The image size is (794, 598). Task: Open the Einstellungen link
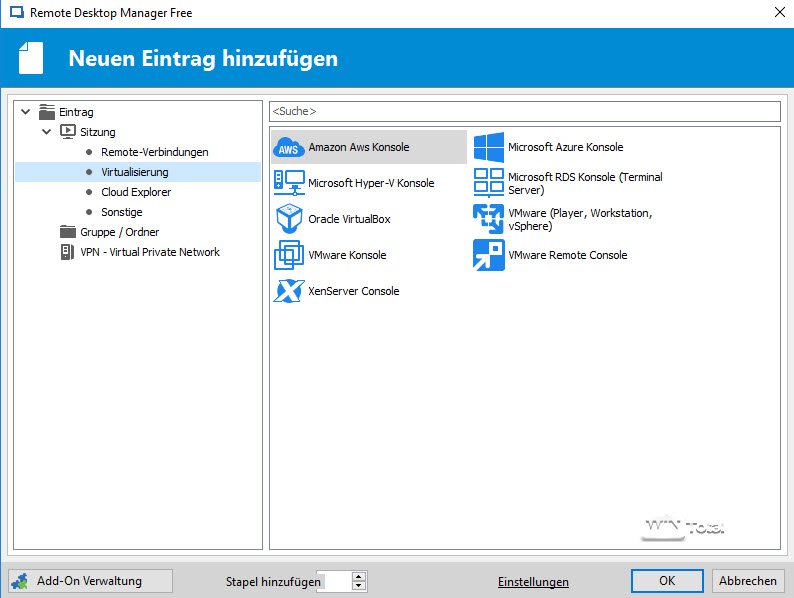pyautogui.click(x=533, y=582)
